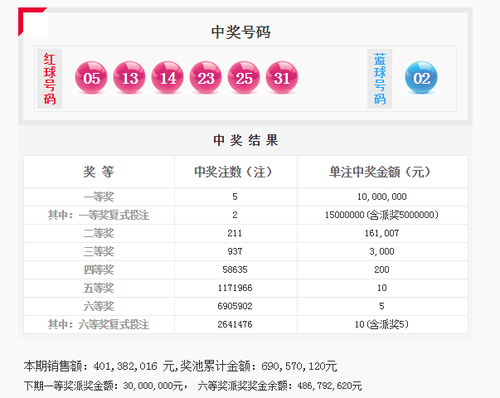Click the second prize count 211
500x398 pixels.
(235, 233)
